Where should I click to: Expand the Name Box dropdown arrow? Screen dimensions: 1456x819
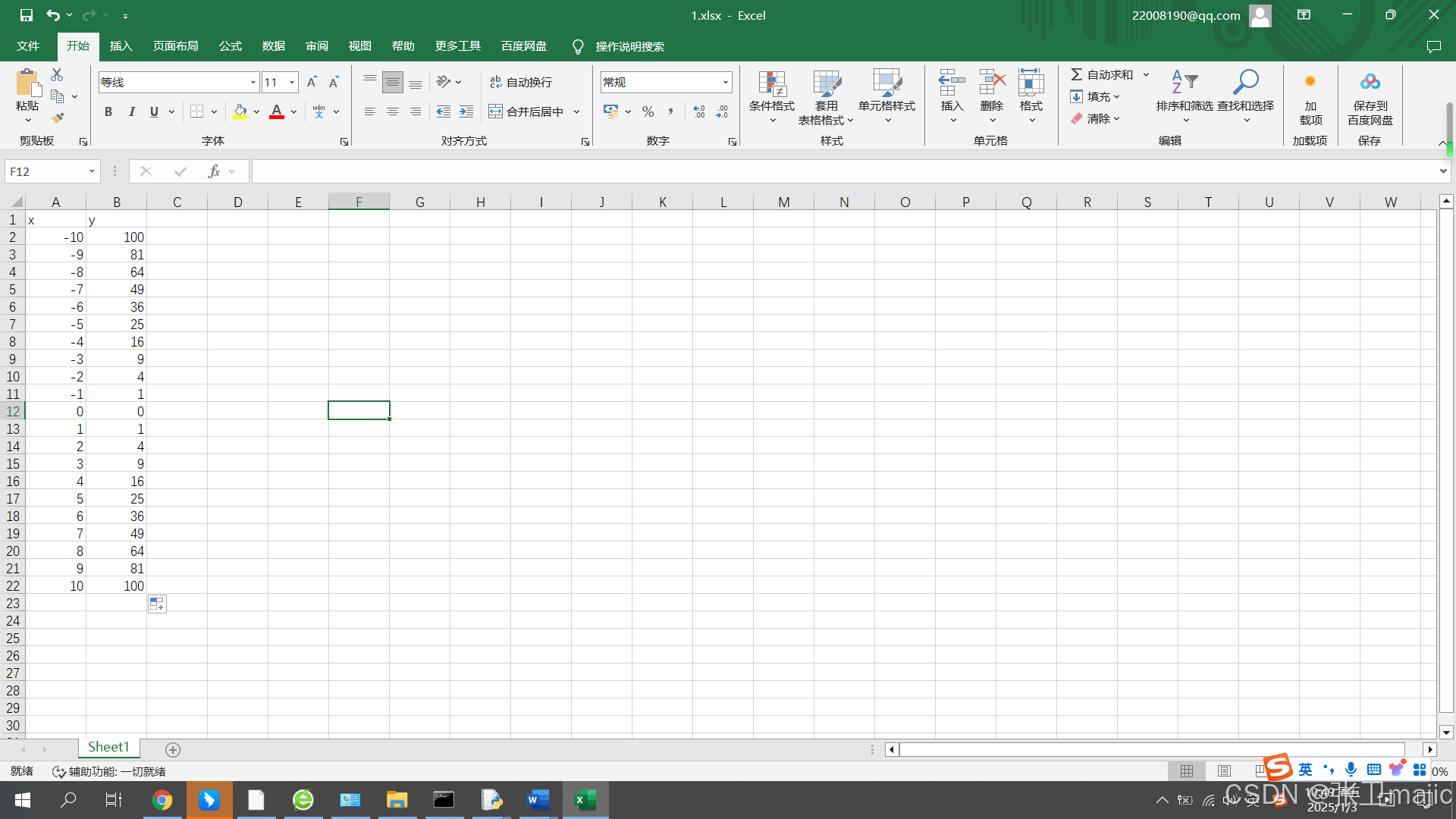pos(92,171)
